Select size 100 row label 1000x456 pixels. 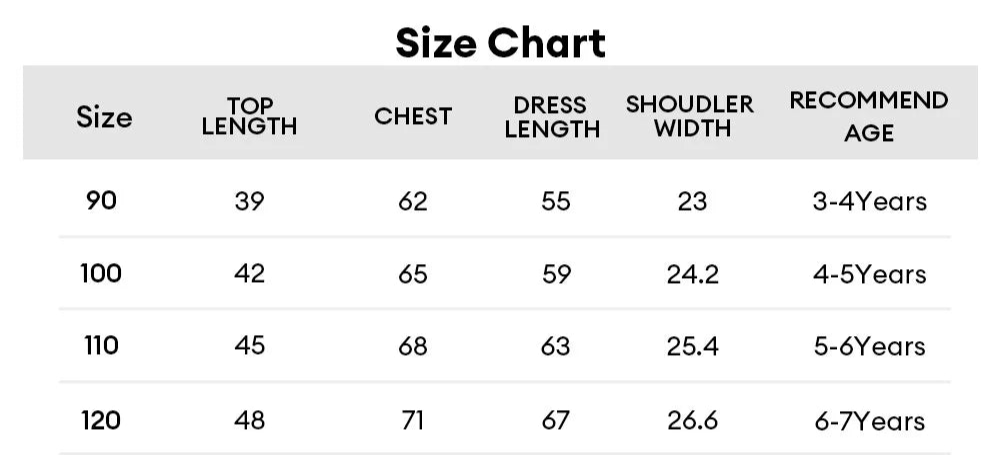pos(101,274)
